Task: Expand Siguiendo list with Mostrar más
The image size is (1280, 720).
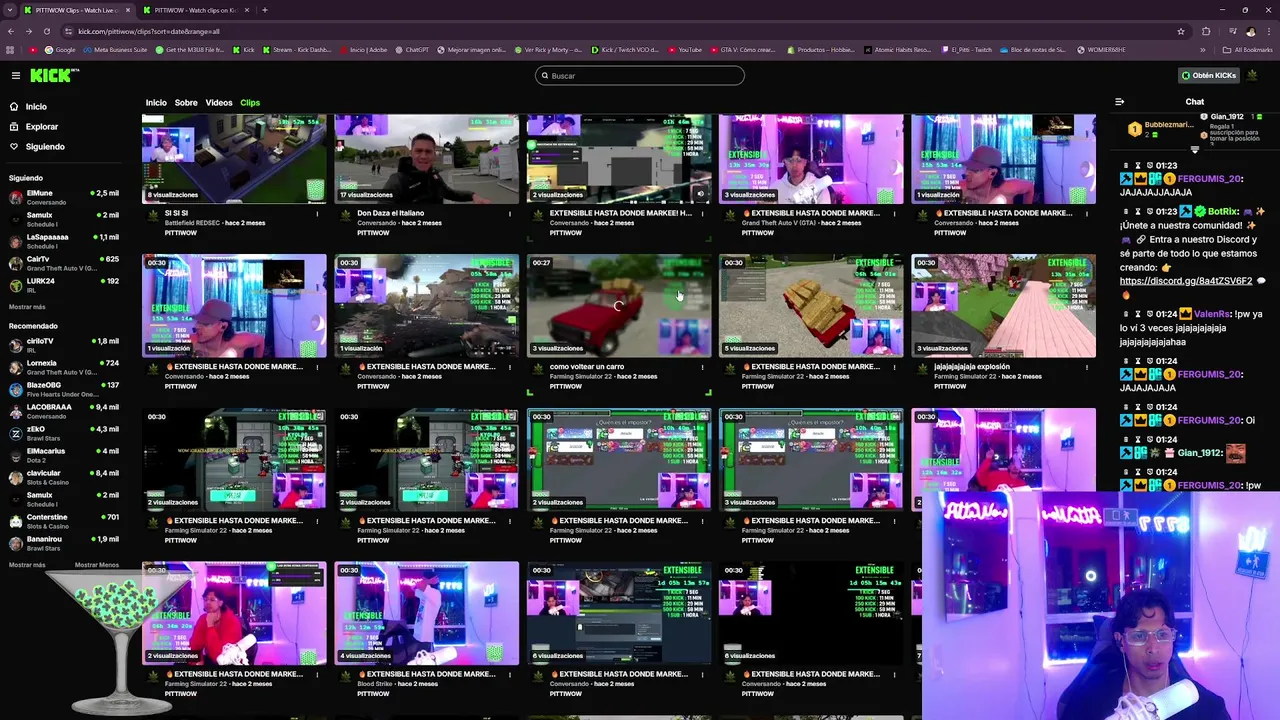Action: point(27,307)
